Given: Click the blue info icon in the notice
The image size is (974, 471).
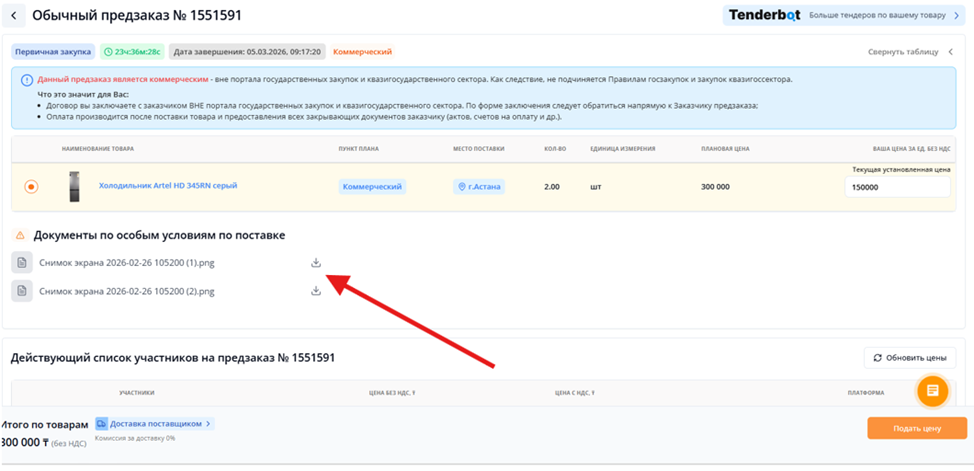Looking at the screenshot, I should [26, 79].
